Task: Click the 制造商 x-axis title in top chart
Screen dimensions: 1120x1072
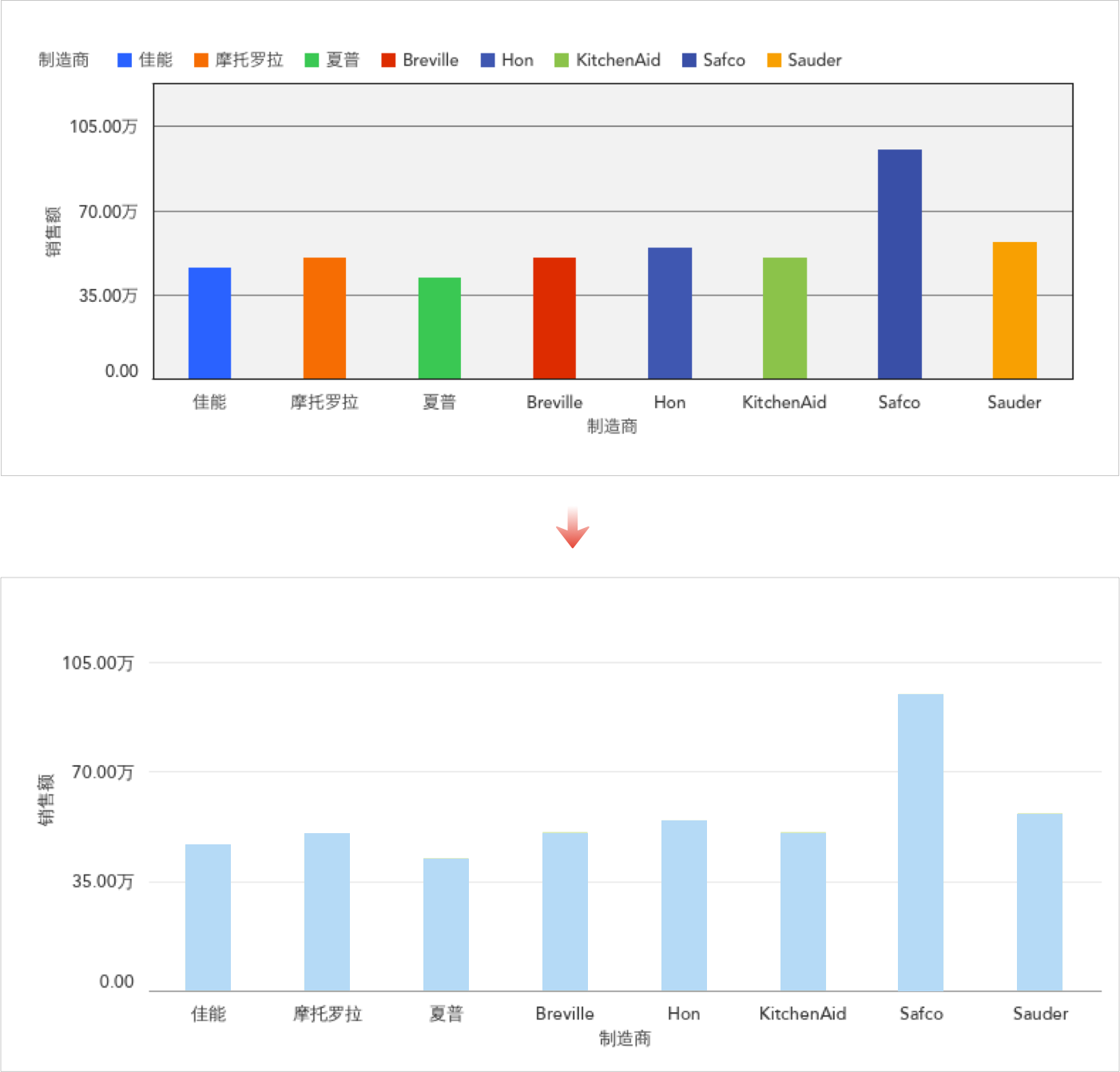Action: pyautogui.click(x=613, y=427)
